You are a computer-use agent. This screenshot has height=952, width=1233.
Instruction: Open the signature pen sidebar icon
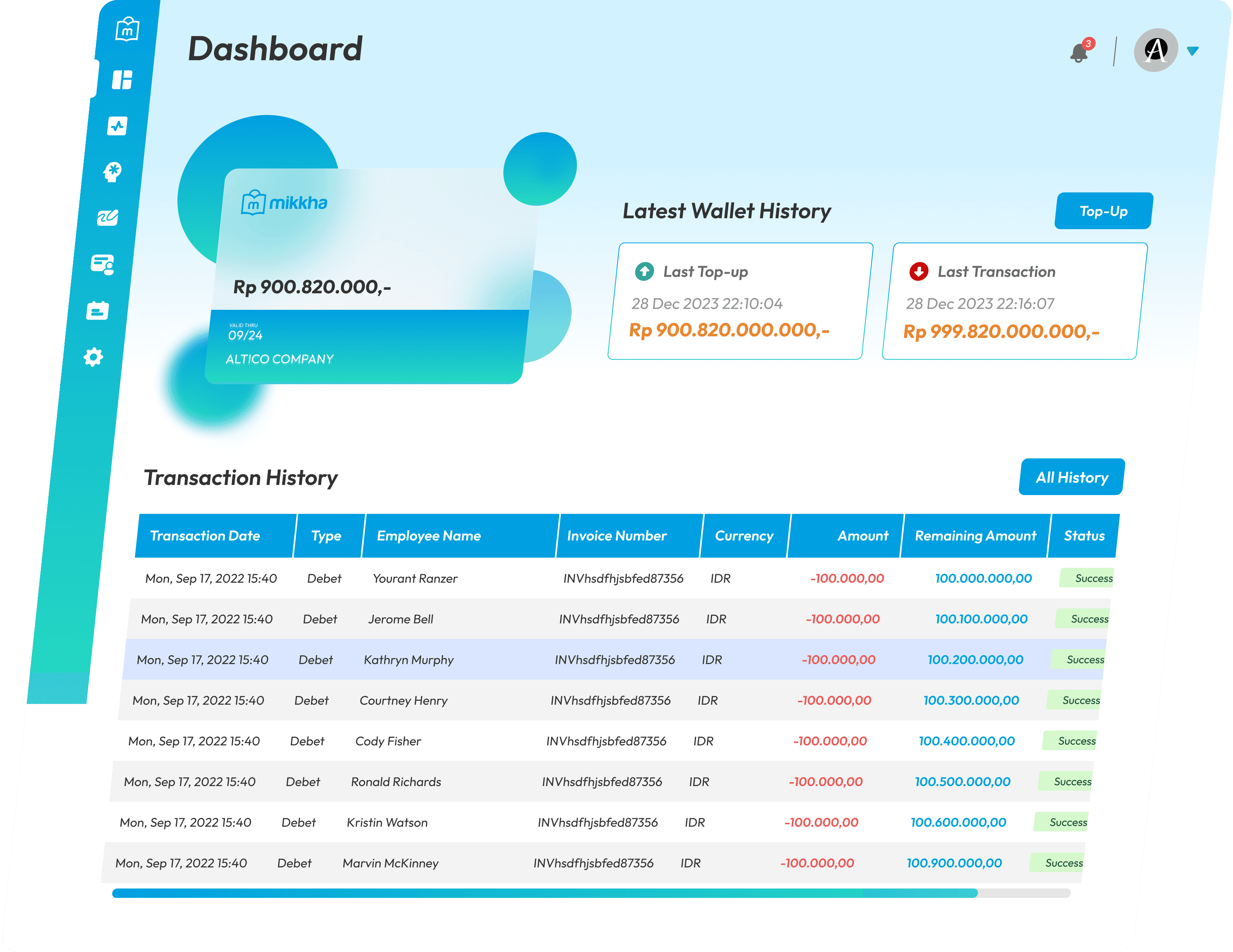(107, 217)
